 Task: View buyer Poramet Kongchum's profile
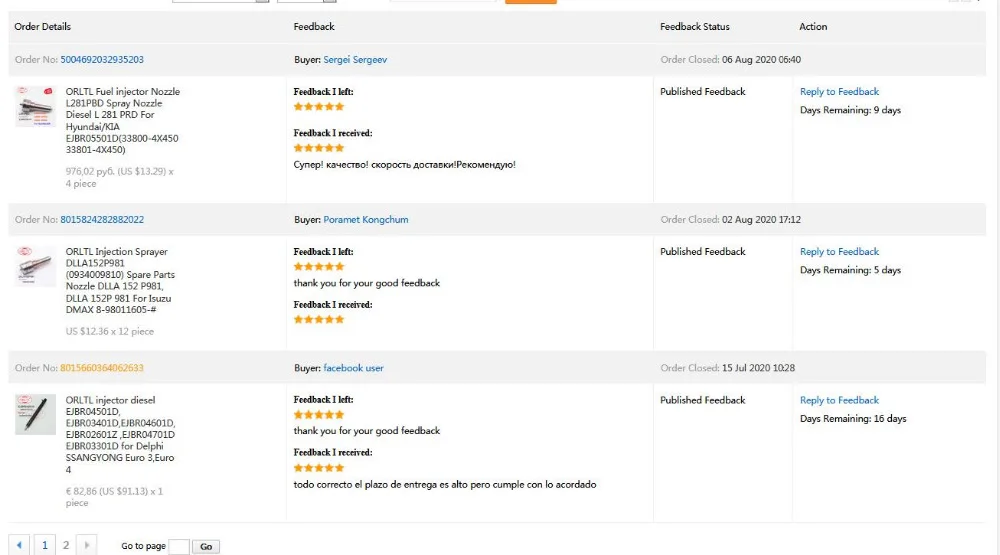click(x=366, y=220)
